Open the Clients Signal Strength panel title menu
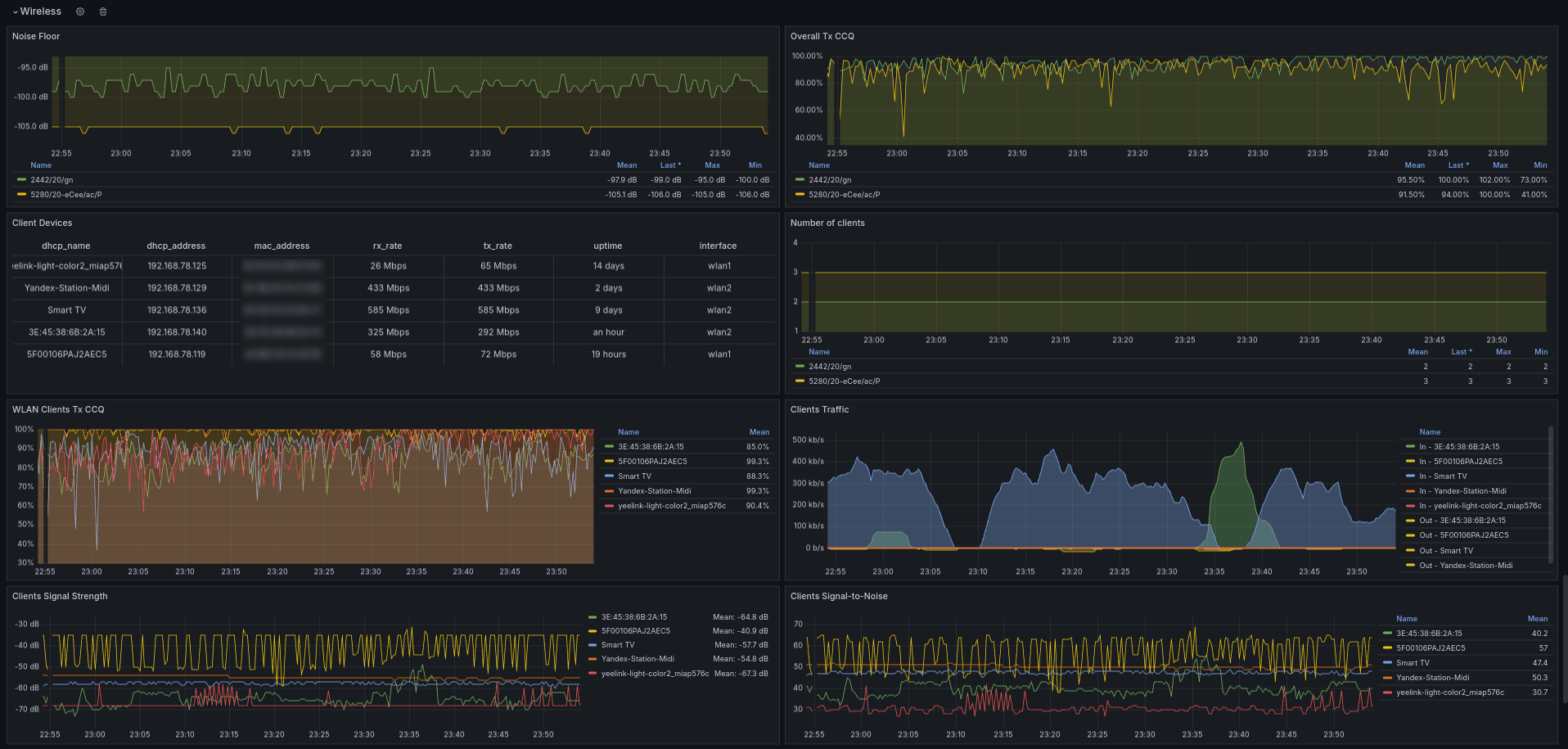 point(60,596)
